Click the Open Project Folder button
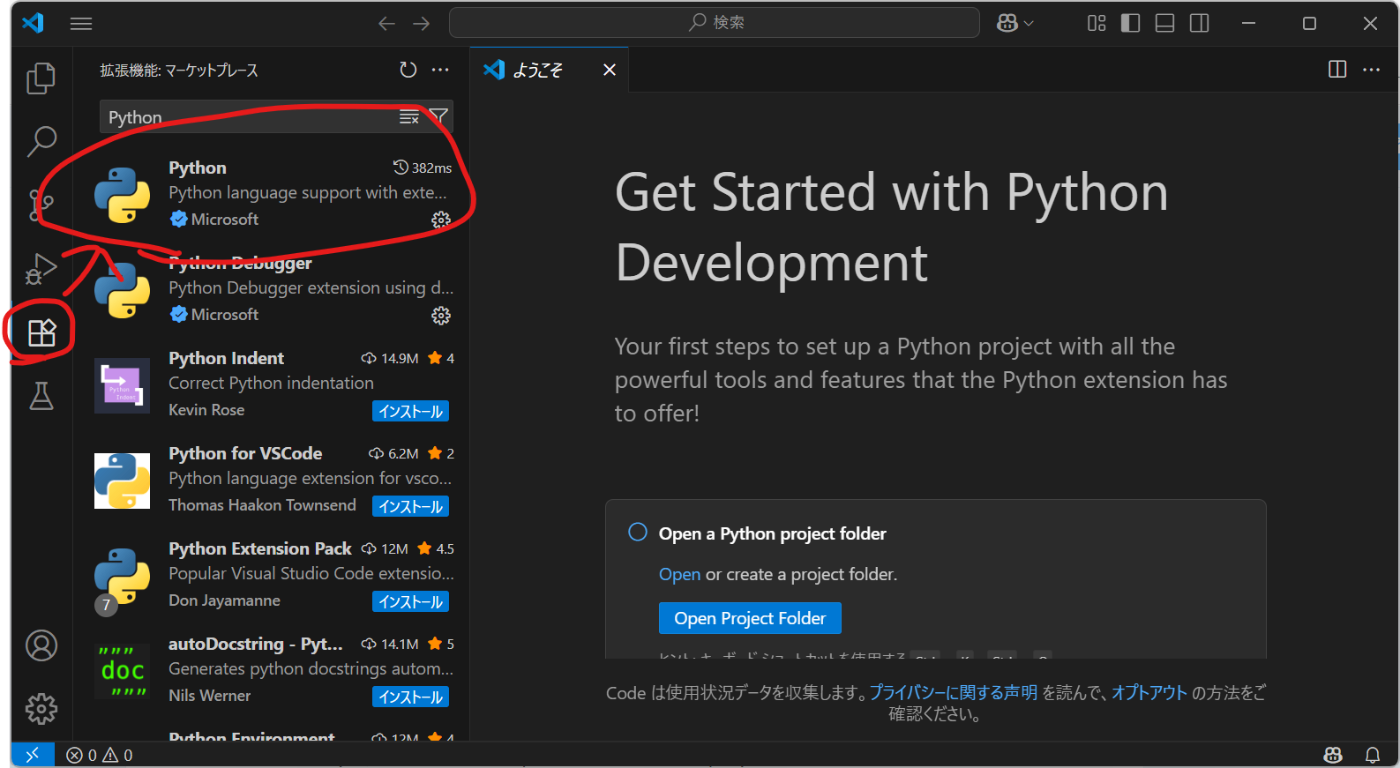The width and height of the screenshot is (1400, 768). click(750, 618)
